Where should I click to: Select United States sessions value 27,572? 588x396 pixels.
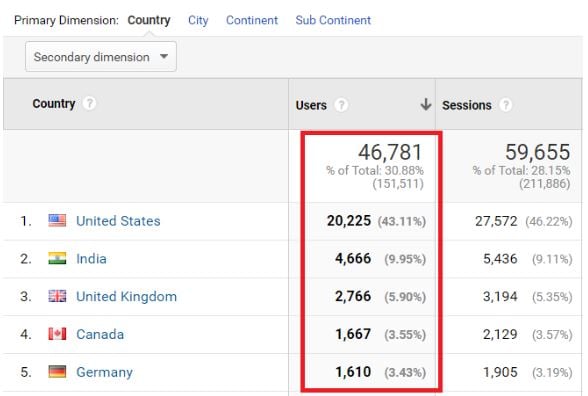(496, 221)
